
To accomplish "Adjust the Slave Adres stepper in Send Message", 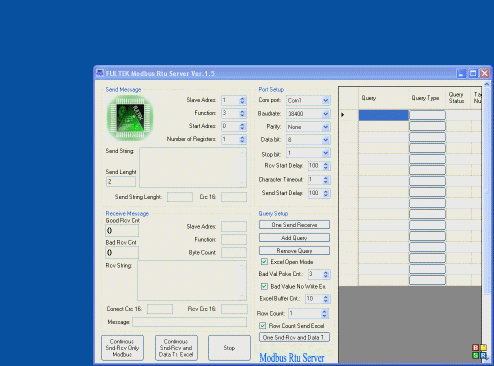I will pos(242,100).
